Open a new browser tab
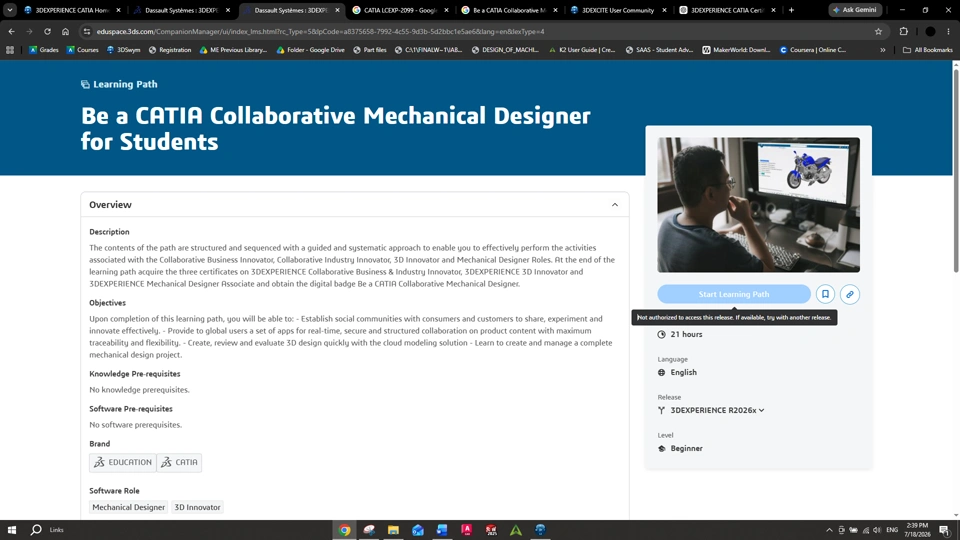Viewport: 960px width, 540px height. (x=791, y=10)
